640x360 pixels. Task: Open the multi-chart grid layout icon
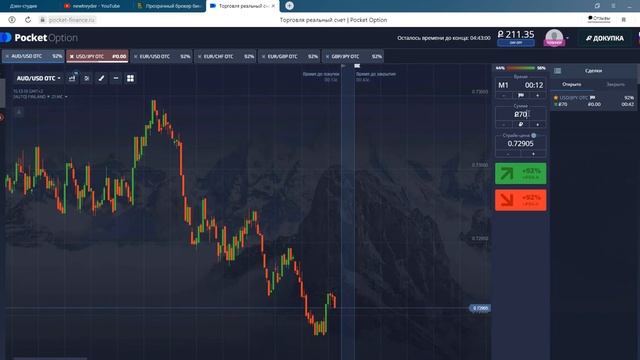pyautogui.click(x=130, y=78)
